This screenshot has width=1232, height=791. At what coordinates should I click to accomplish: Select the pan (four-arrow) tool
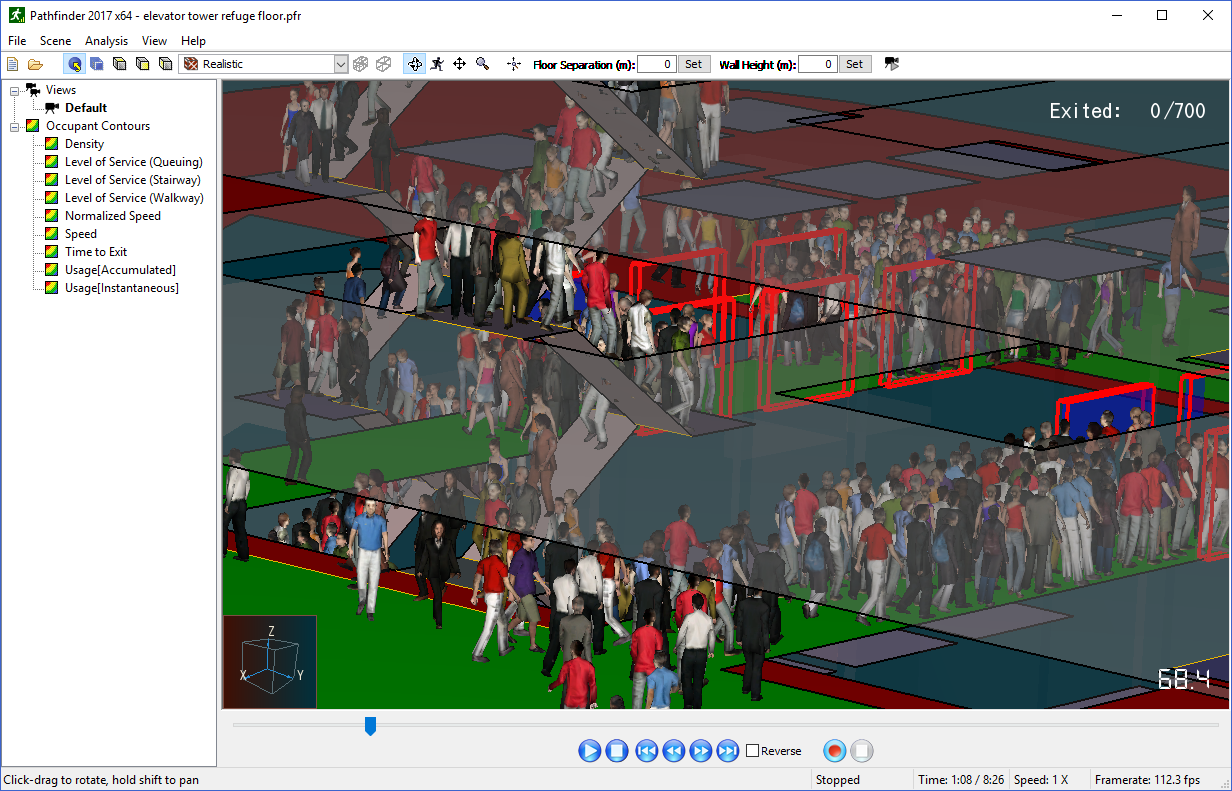(460, 64)
